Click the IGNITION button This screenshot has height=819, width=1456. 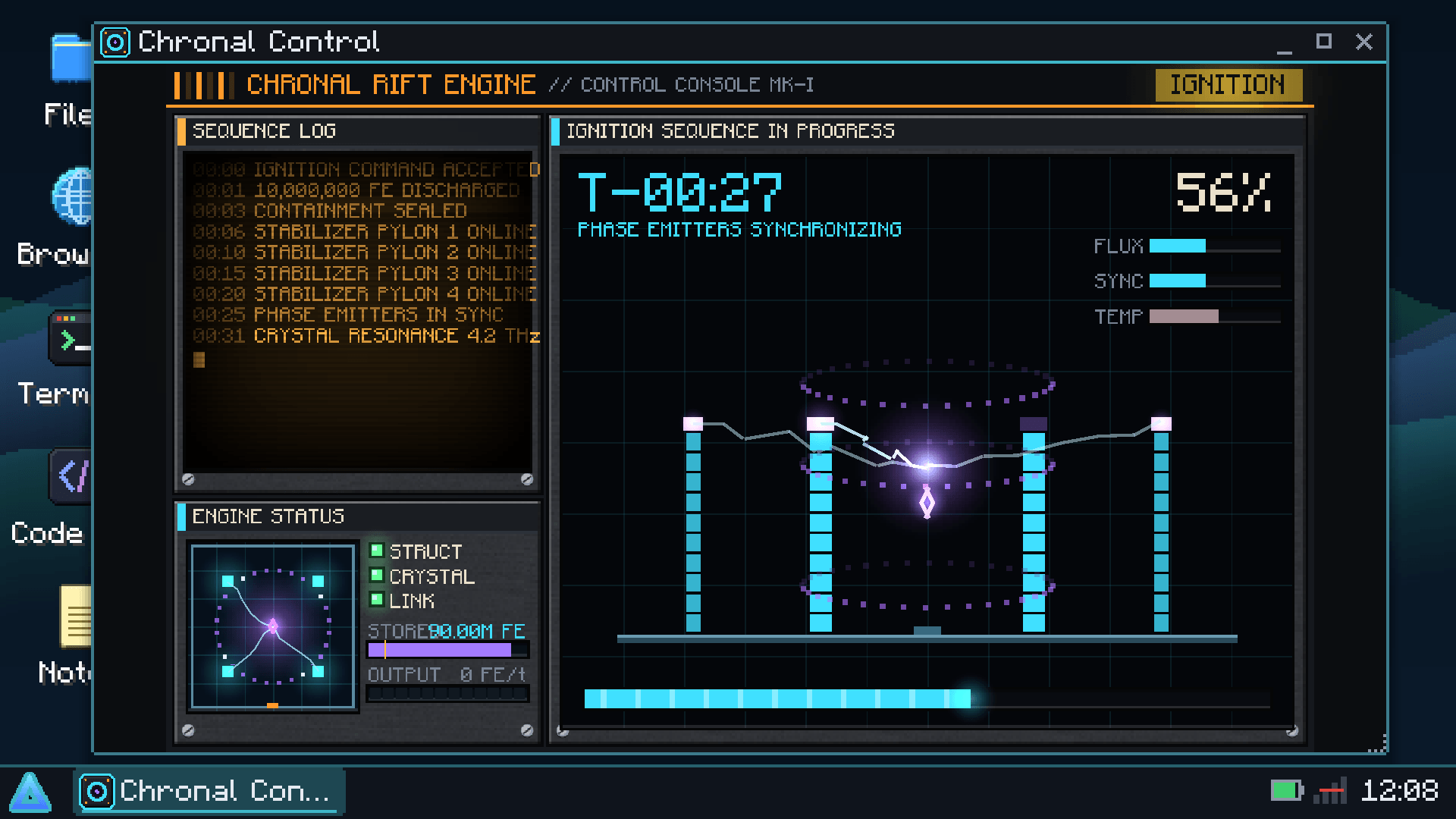tap(1228, 85)
